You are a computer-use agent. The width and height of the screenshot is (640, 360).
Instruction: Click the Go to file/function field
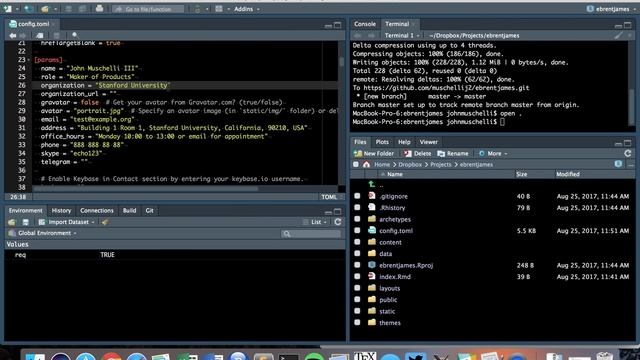point(148,9)
